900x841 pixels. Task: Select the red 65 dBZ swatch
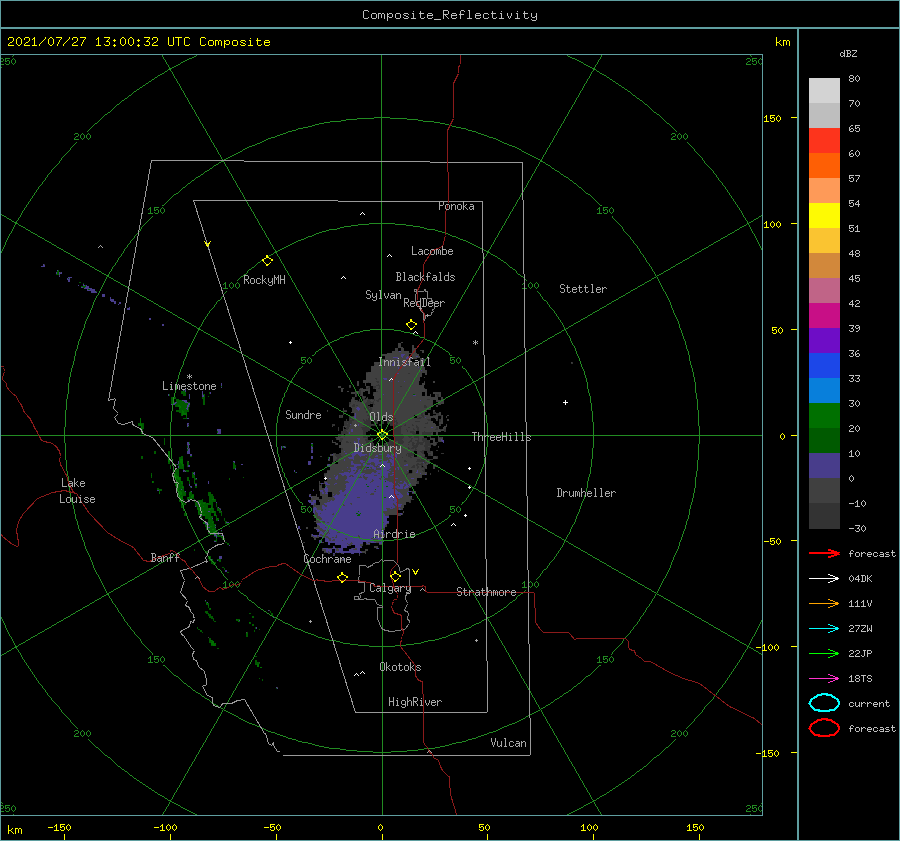824,141
